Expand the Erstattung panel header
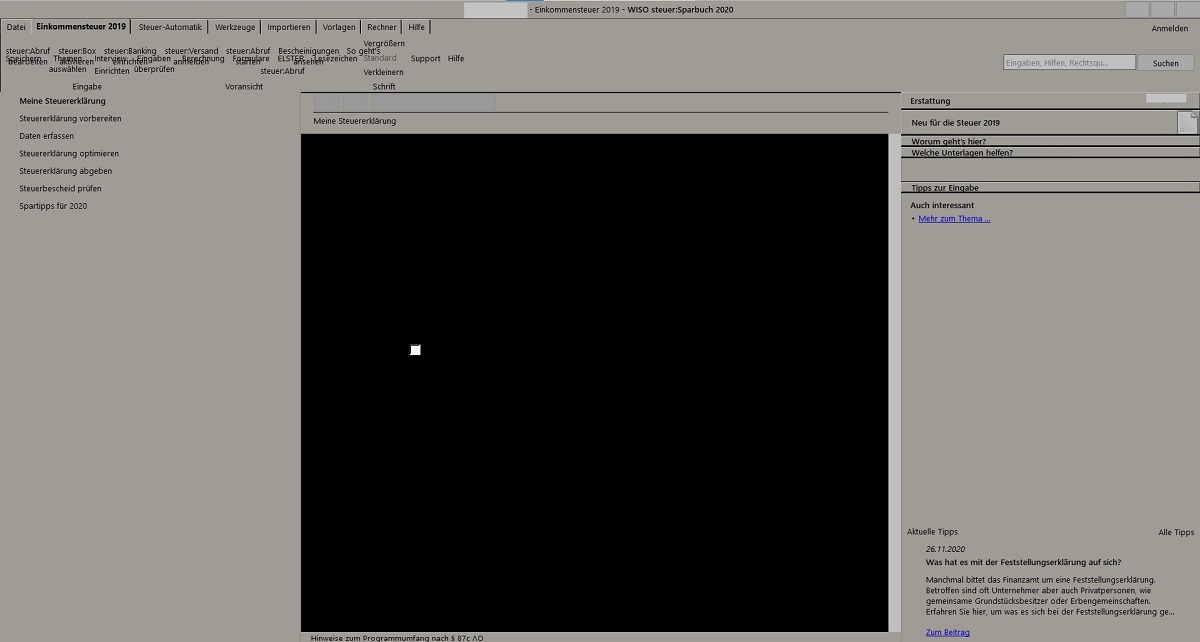 (1050, 101)
